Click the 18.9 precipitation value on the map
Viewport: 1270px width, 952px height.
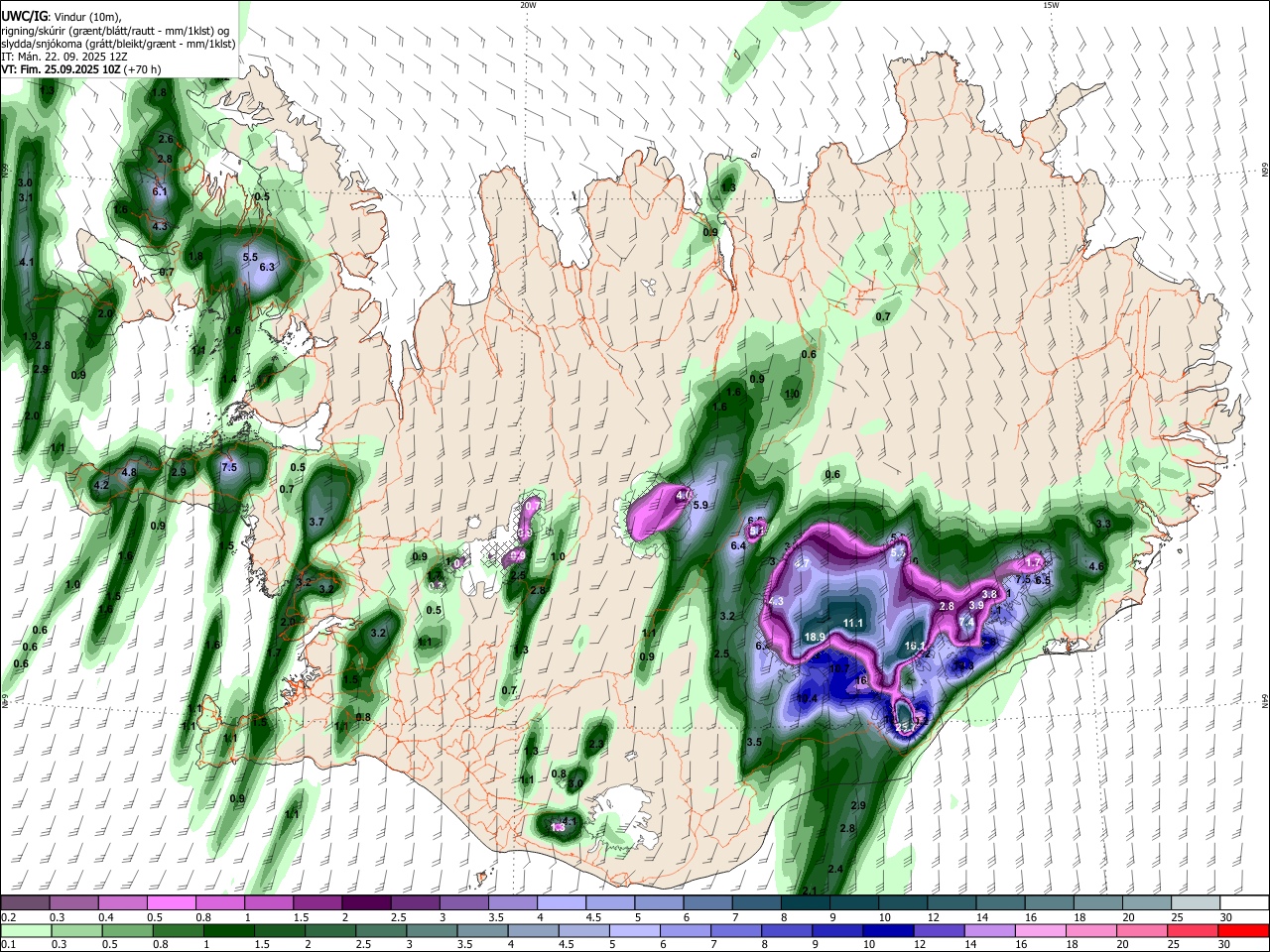(815, 637)
